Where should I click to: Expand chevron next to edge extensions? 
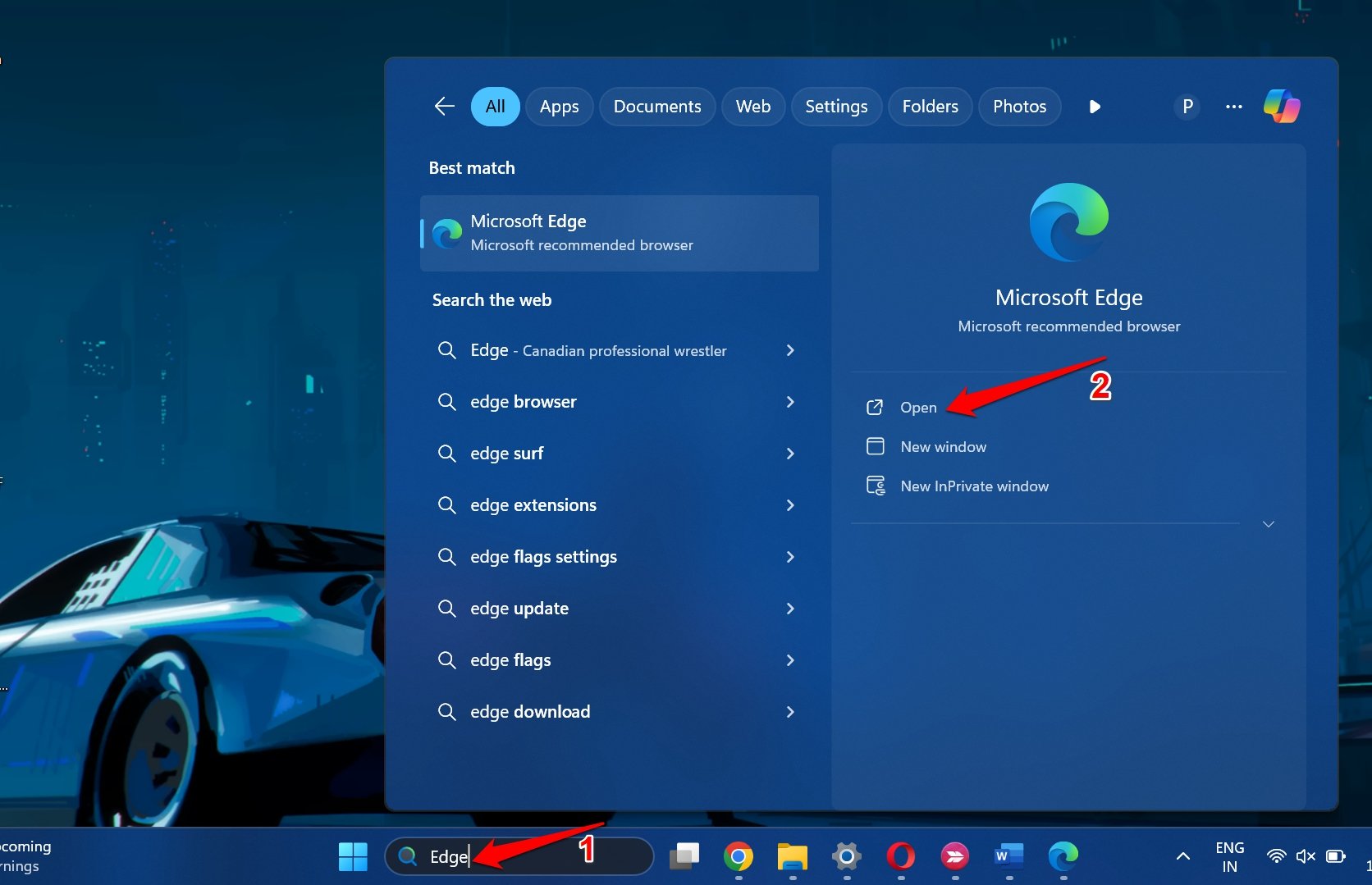tap(790, 505)
